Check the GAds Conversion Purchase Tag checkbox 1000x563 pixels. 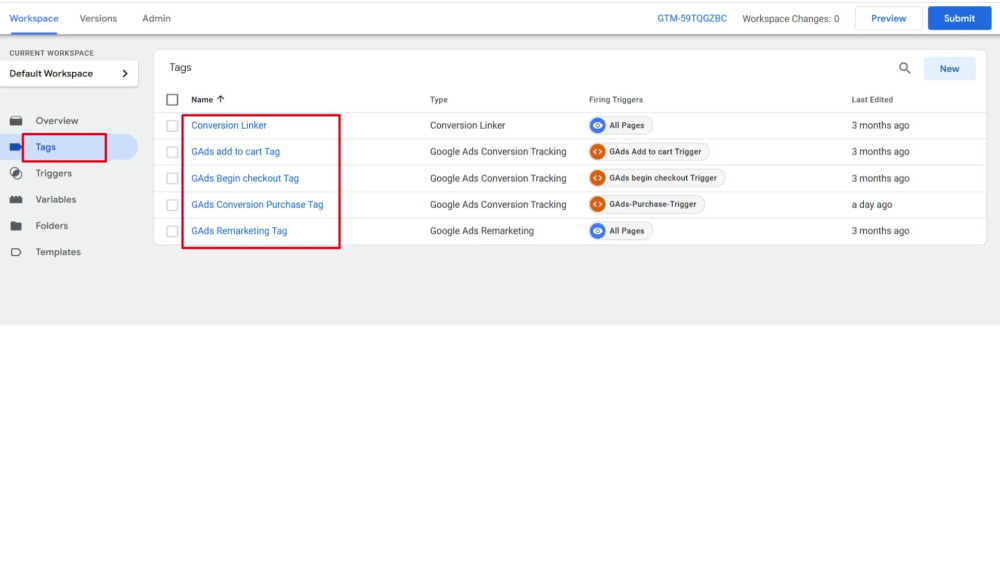coord(172,205)
